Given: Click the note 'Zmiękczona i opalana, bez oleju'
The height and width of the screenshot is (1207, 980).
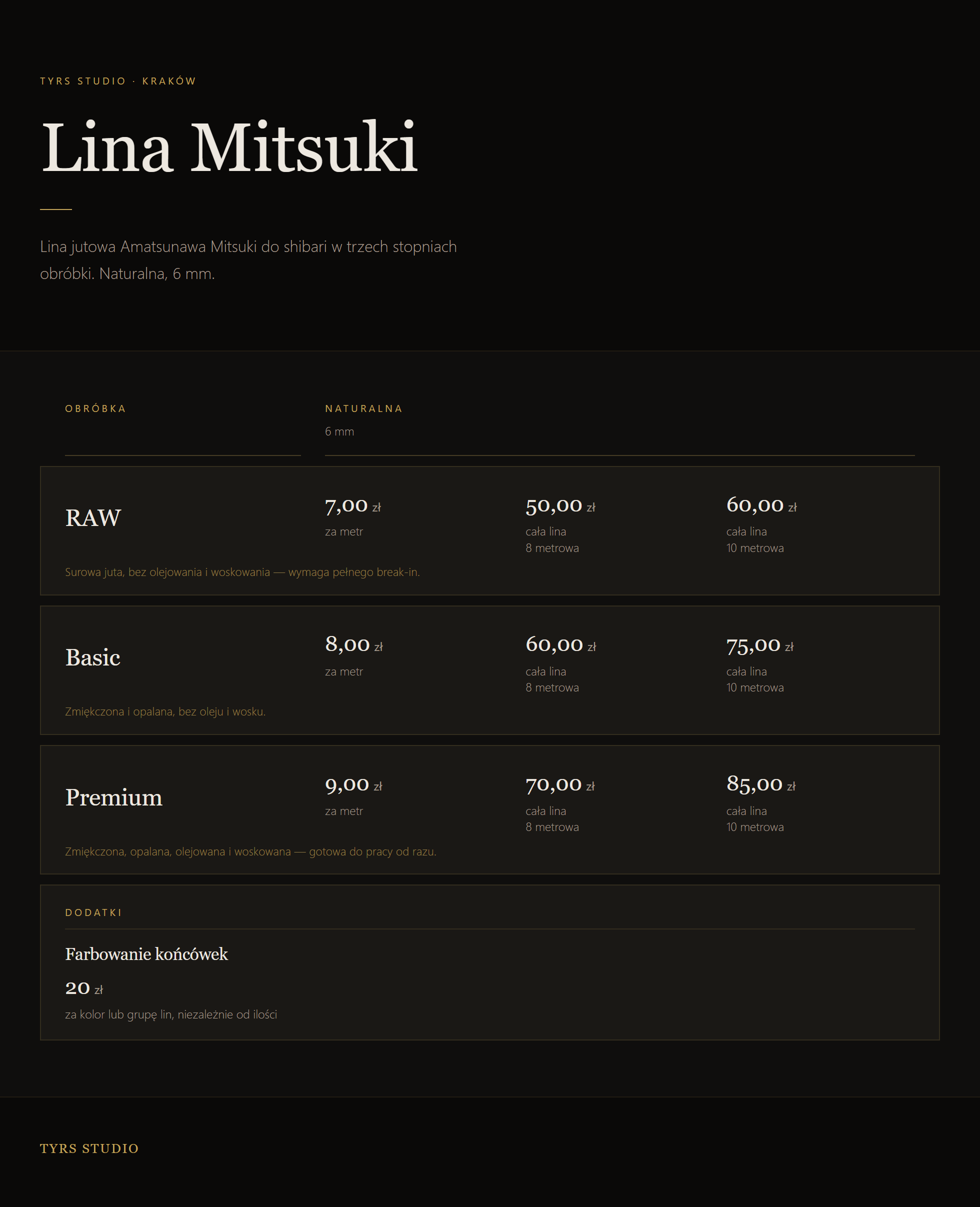Looking at the screenshot, I should click(x=165, y=711).
